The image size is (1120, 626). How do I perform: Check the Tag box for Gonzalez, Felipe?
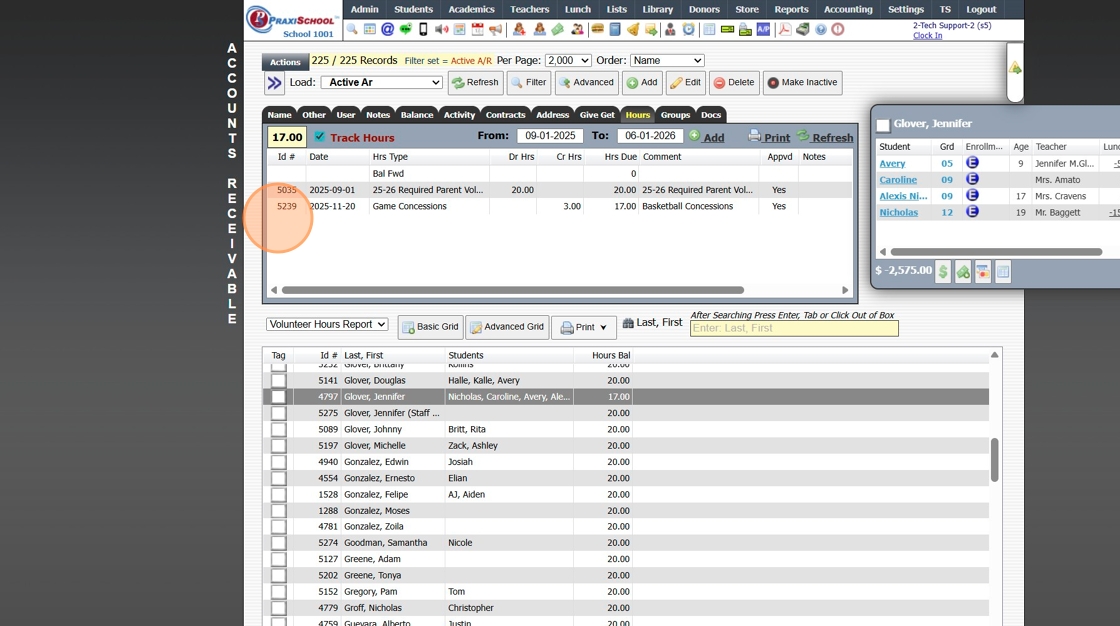[279, 495]
